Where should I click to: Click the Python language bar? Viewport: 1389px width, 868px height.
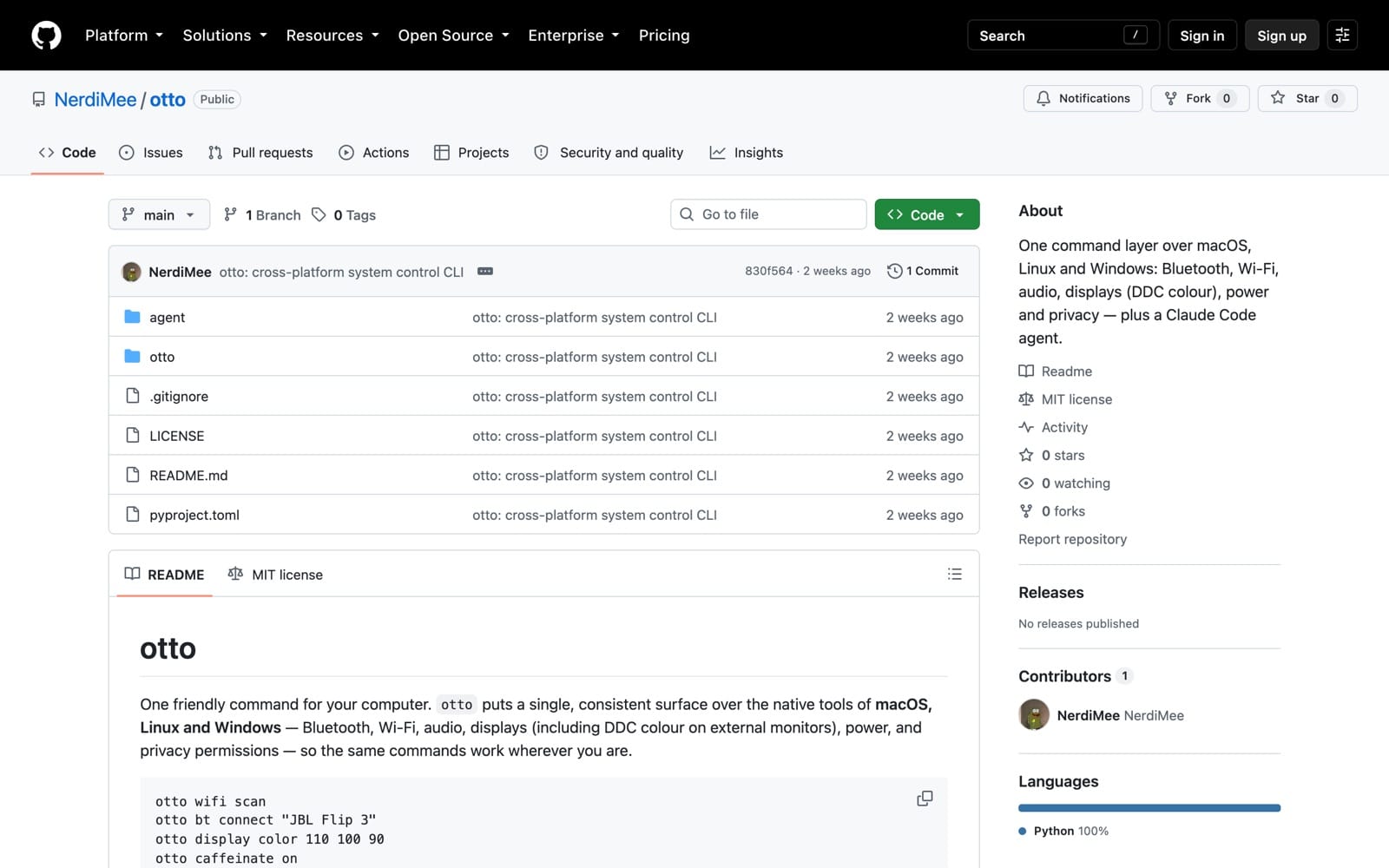tap(1149, 808)
